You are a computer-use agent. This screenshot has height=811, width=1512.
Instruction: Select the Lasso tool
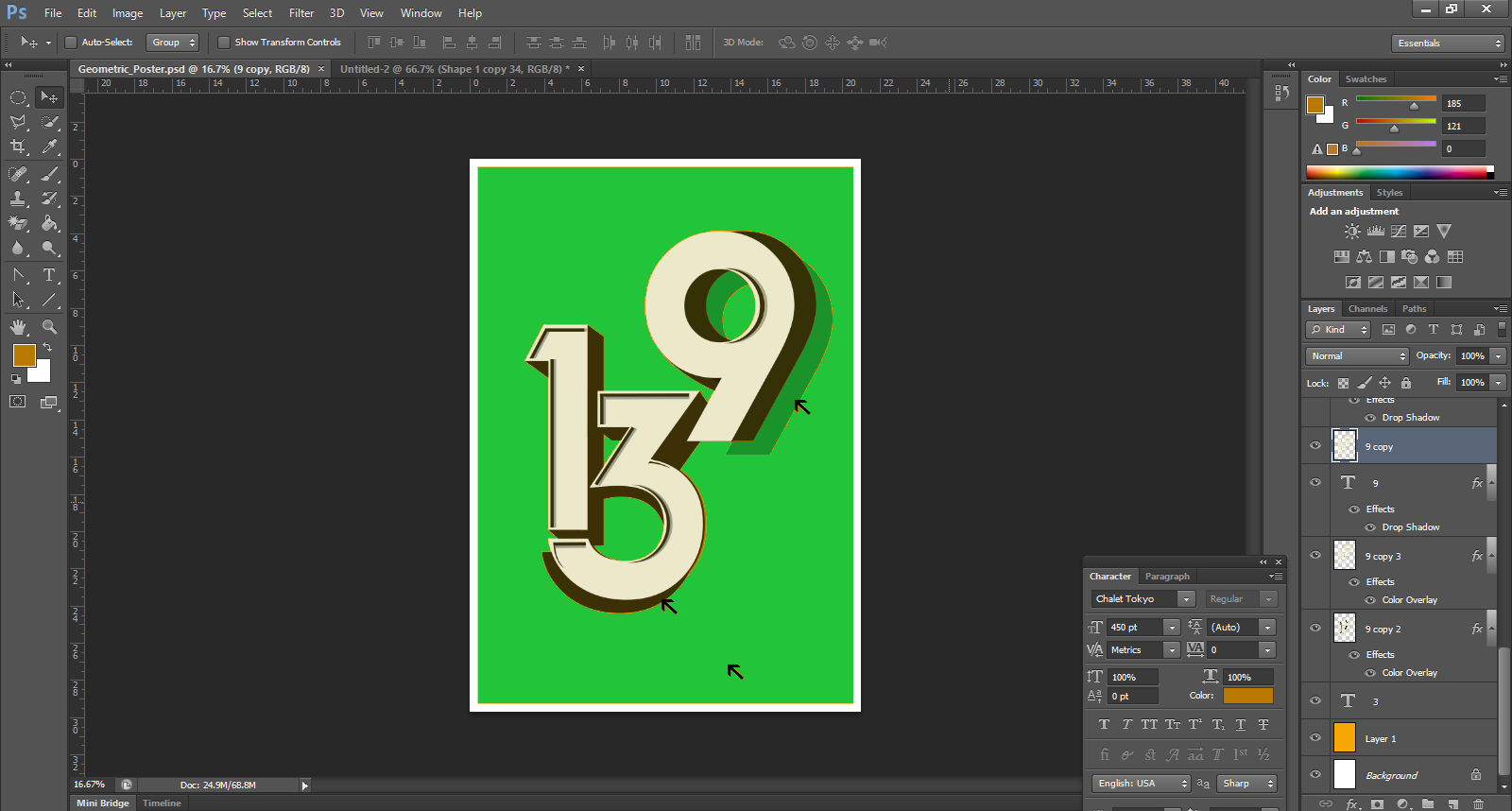[18, 122]
